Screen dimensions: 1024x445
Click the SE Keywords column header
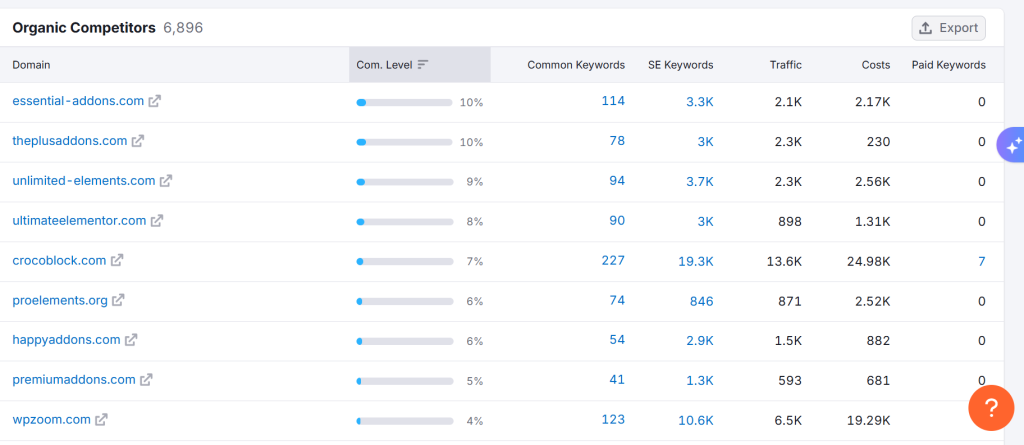click(679, 65)
